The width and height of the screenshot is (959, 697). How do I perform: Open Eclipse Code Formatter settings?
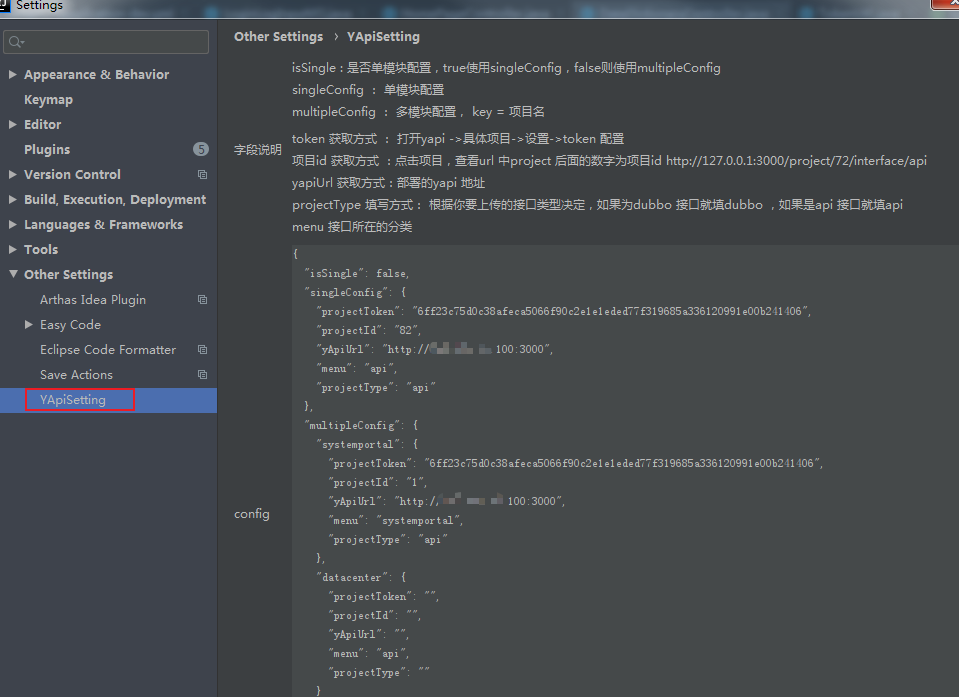(x=108, y=350)
